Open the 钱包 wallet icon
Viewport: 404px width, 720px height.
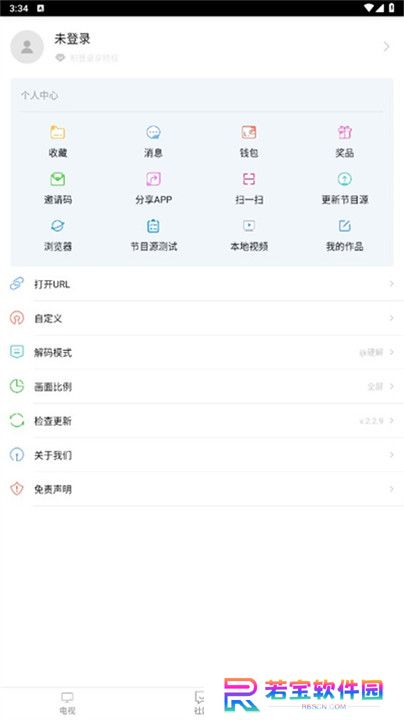click(x=249, y=133)
